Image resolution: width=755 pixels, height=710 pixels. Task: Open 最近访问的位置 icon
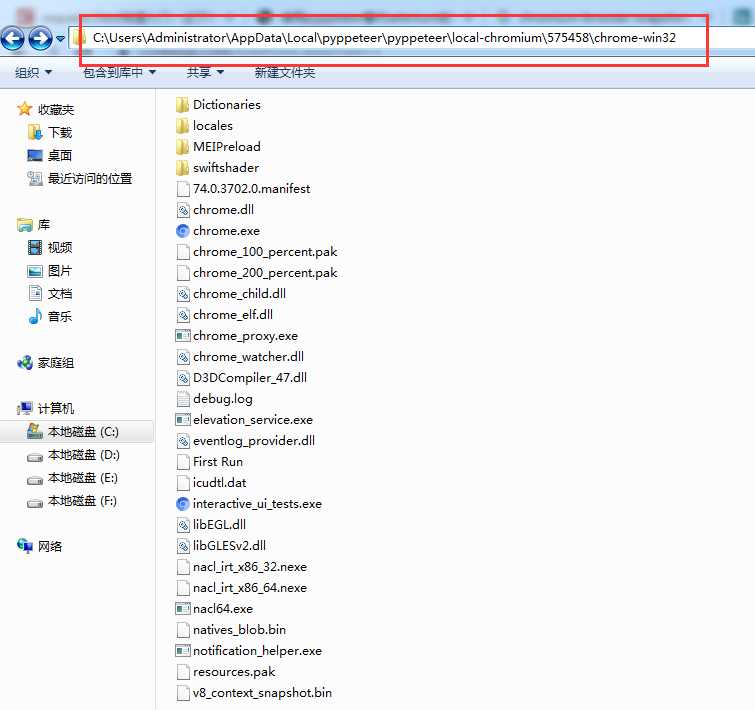pyautogui.click(x=35, y=179)
